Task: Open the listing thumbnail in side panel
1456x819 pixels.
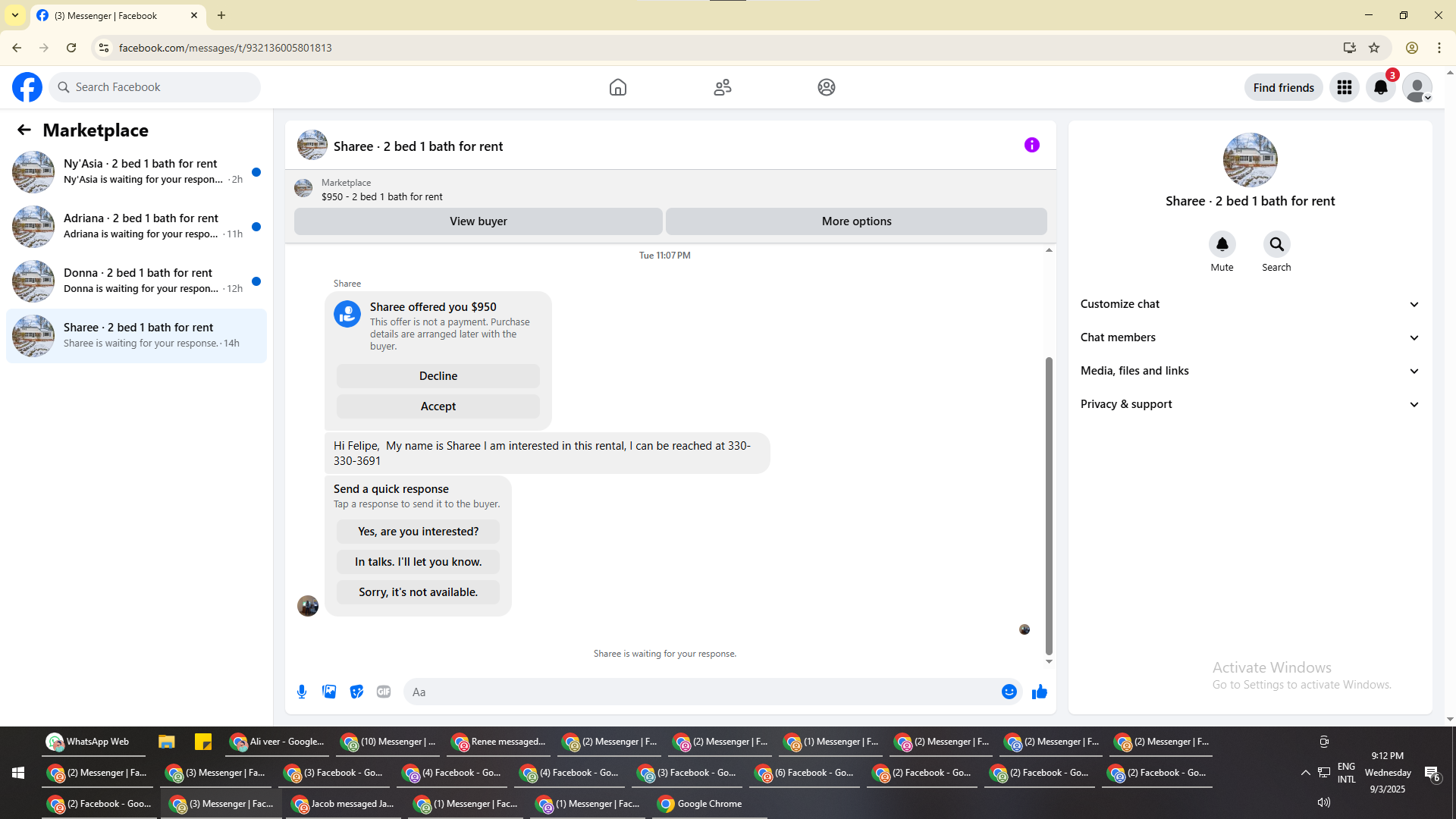Action: tap(1250, 160)
